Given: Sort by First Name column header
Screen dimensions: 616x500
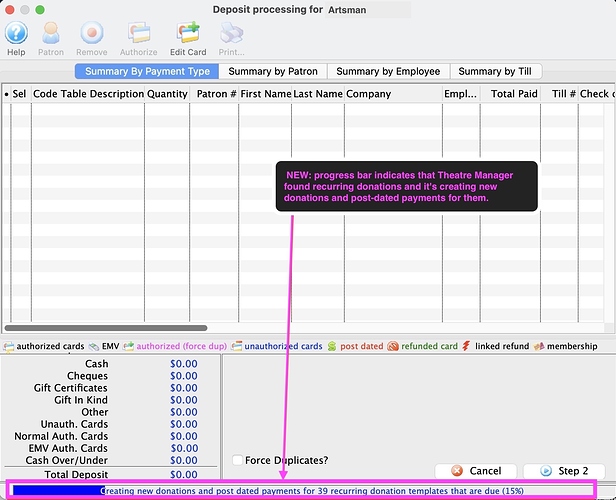Looking at the screenshot, I should (266, 94).
